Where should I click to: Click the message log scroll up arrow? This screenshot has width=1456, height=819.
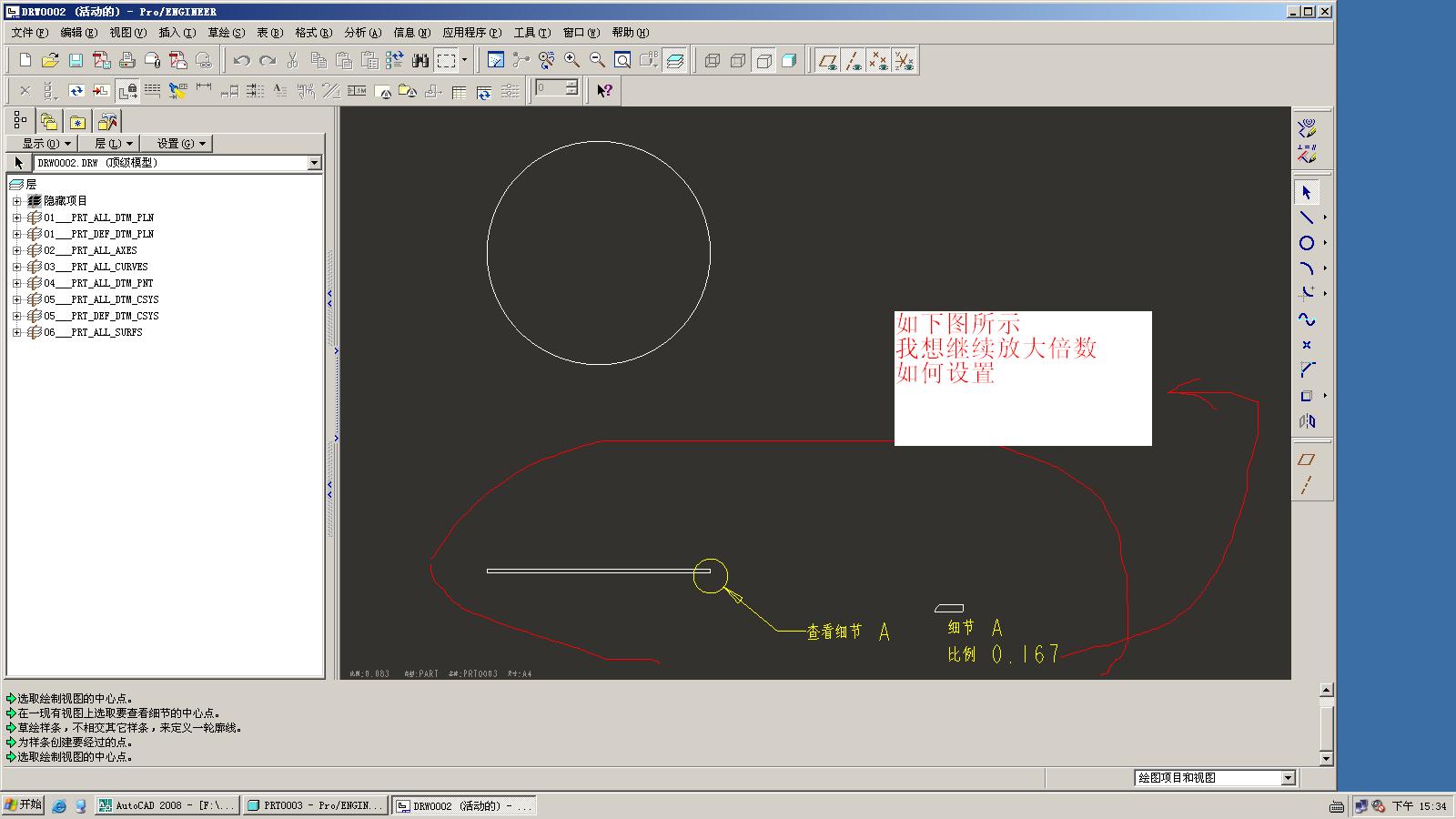click(1326, 691)
